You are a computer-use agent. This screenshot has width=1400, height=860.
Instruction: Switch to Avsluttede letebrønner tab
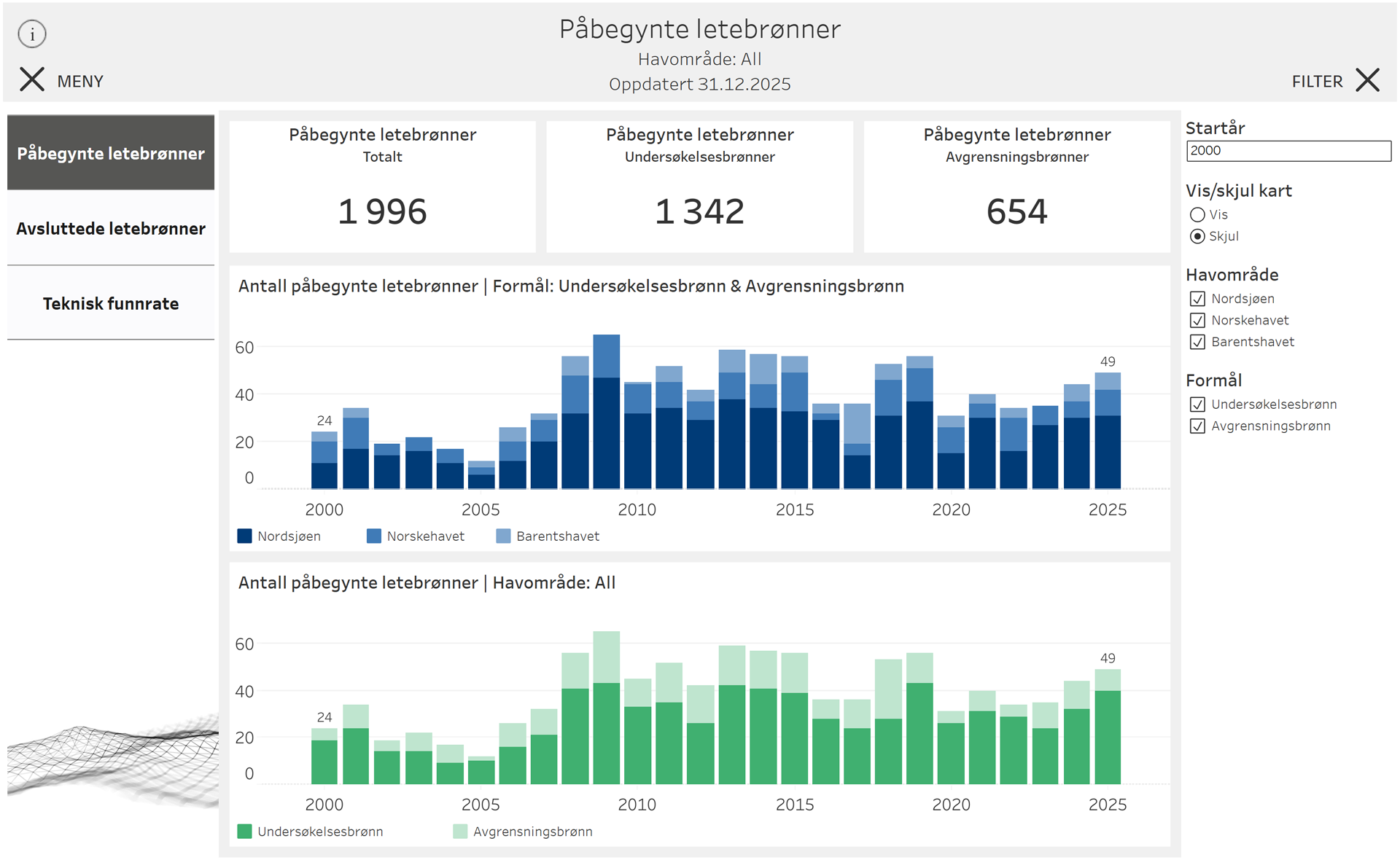111,228
